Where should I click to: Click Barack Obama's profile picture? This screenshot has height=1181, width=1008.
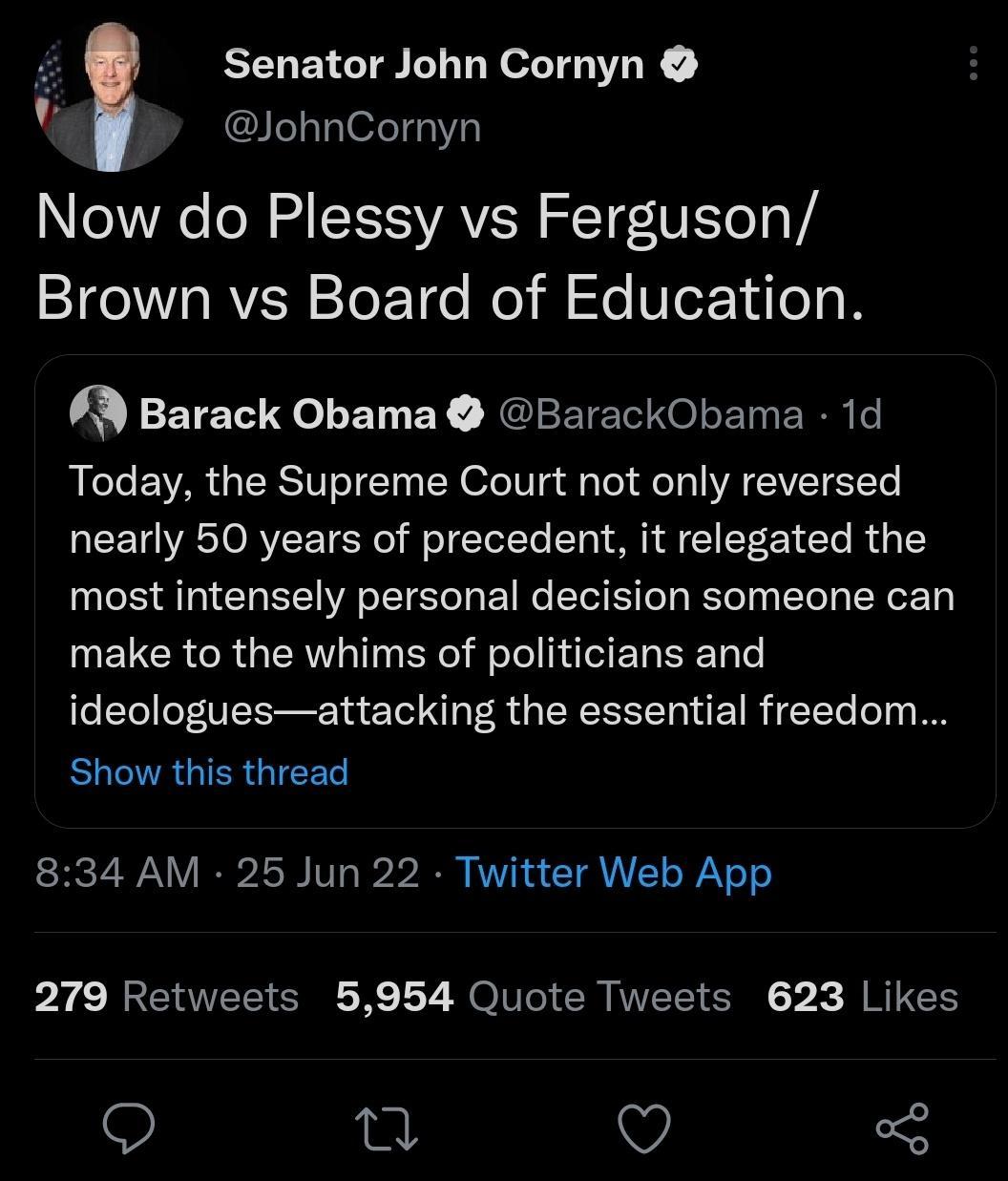tap(98, 413)
